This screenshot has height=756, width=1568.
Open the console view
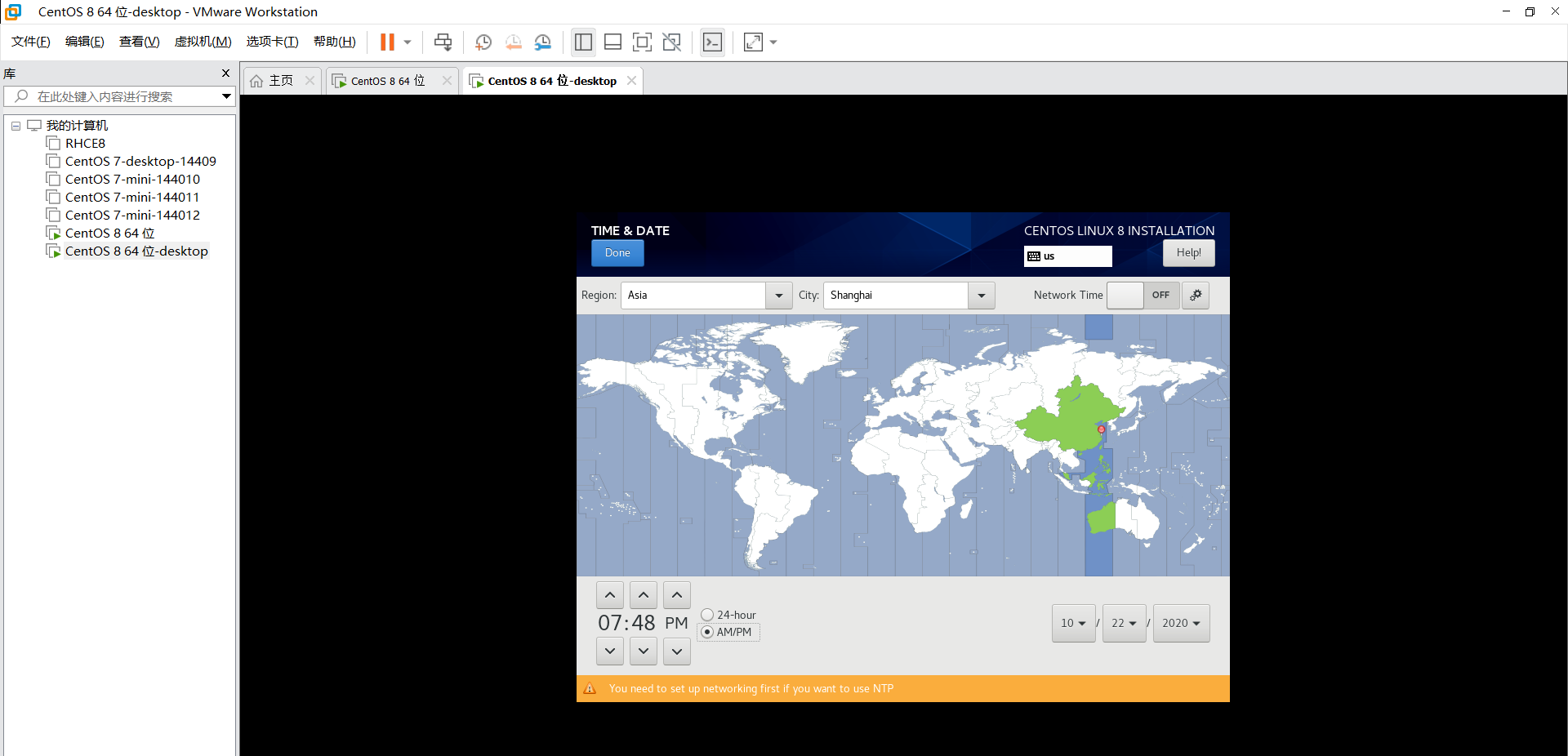click(712, 42)
